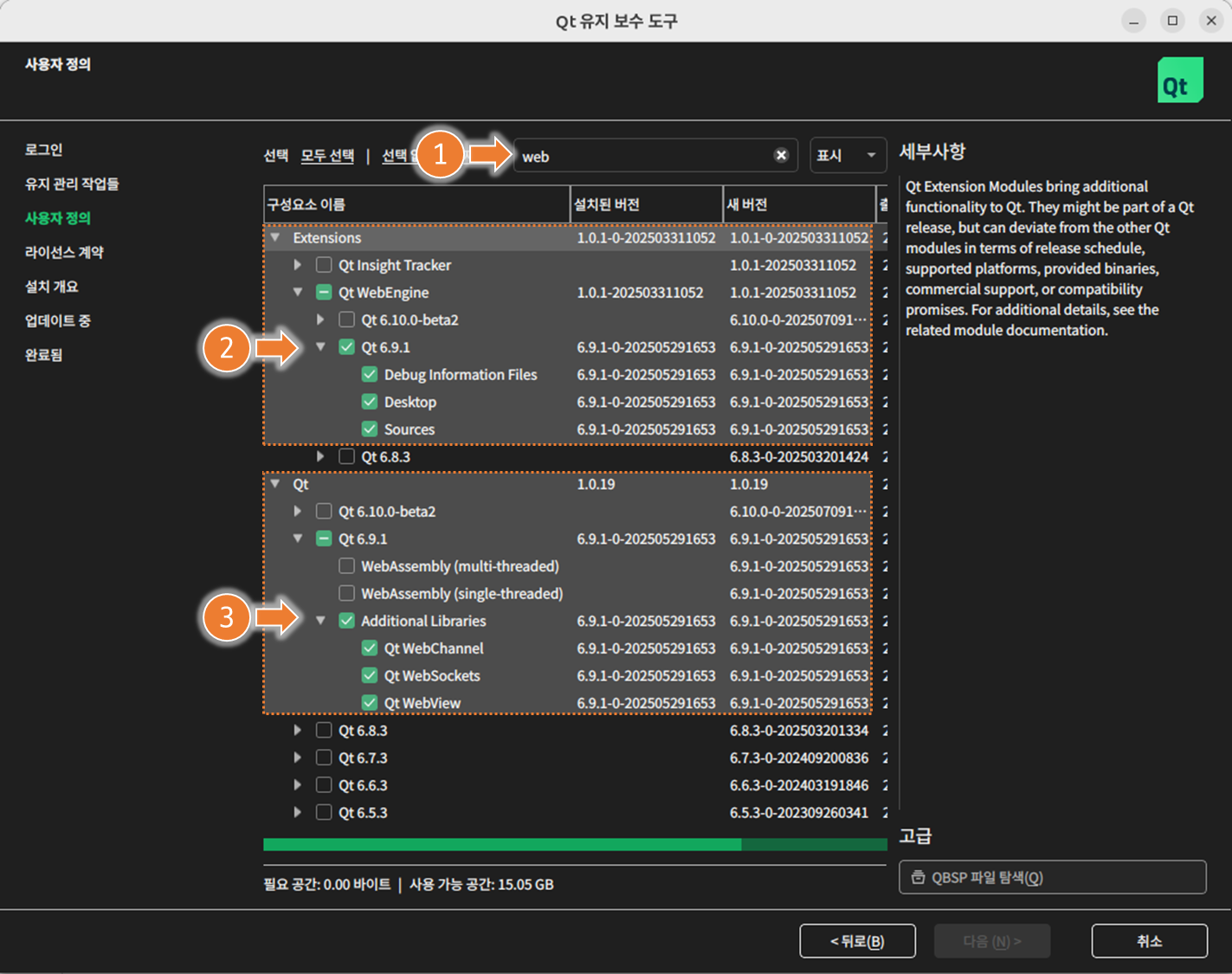Open the 표시 dropdown

click(848, 156)
